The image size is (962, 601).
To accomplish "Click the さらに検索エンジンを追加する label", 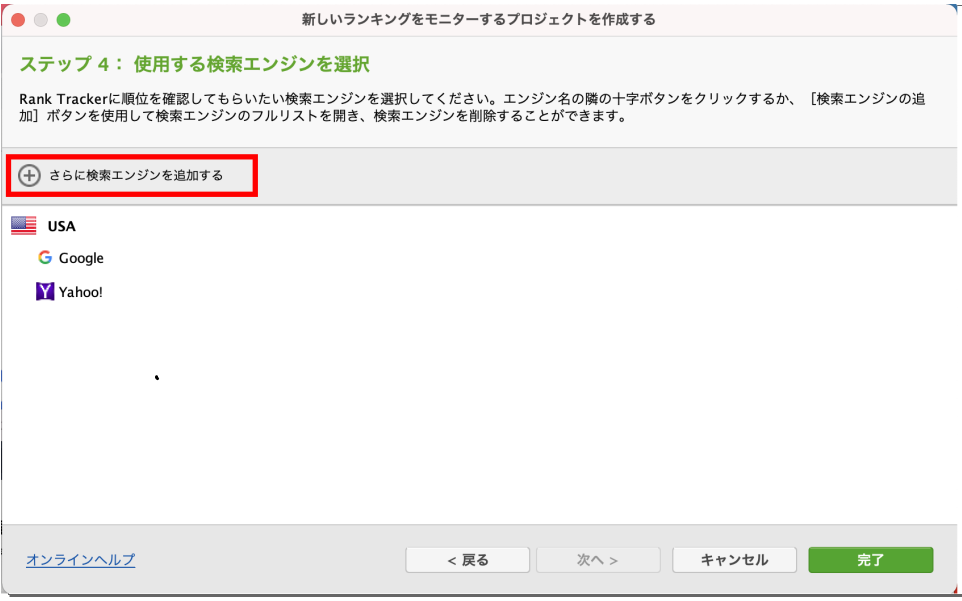I will (136, 175).
